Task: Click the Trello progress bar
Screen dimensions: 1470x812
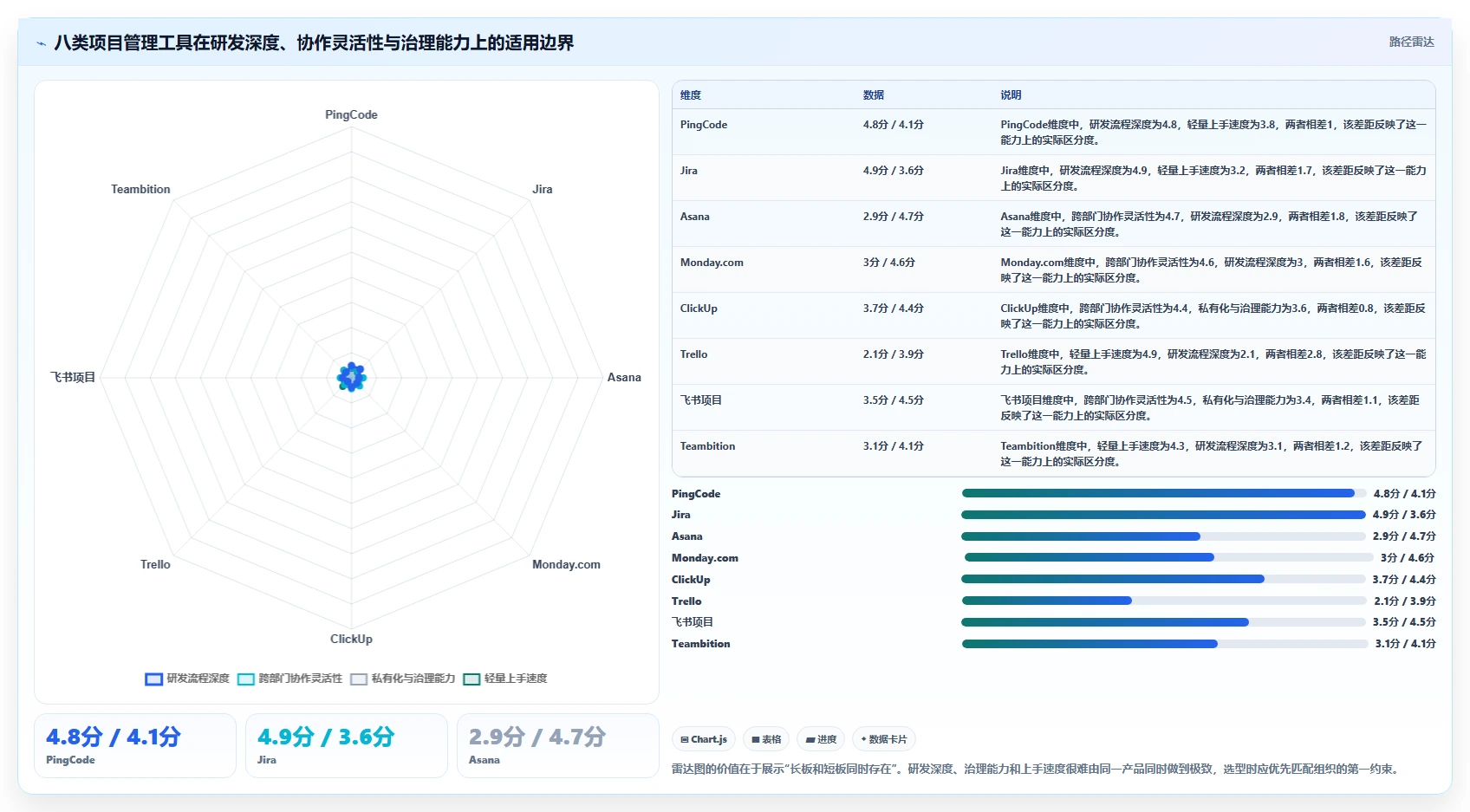Action: [1163, 601]
